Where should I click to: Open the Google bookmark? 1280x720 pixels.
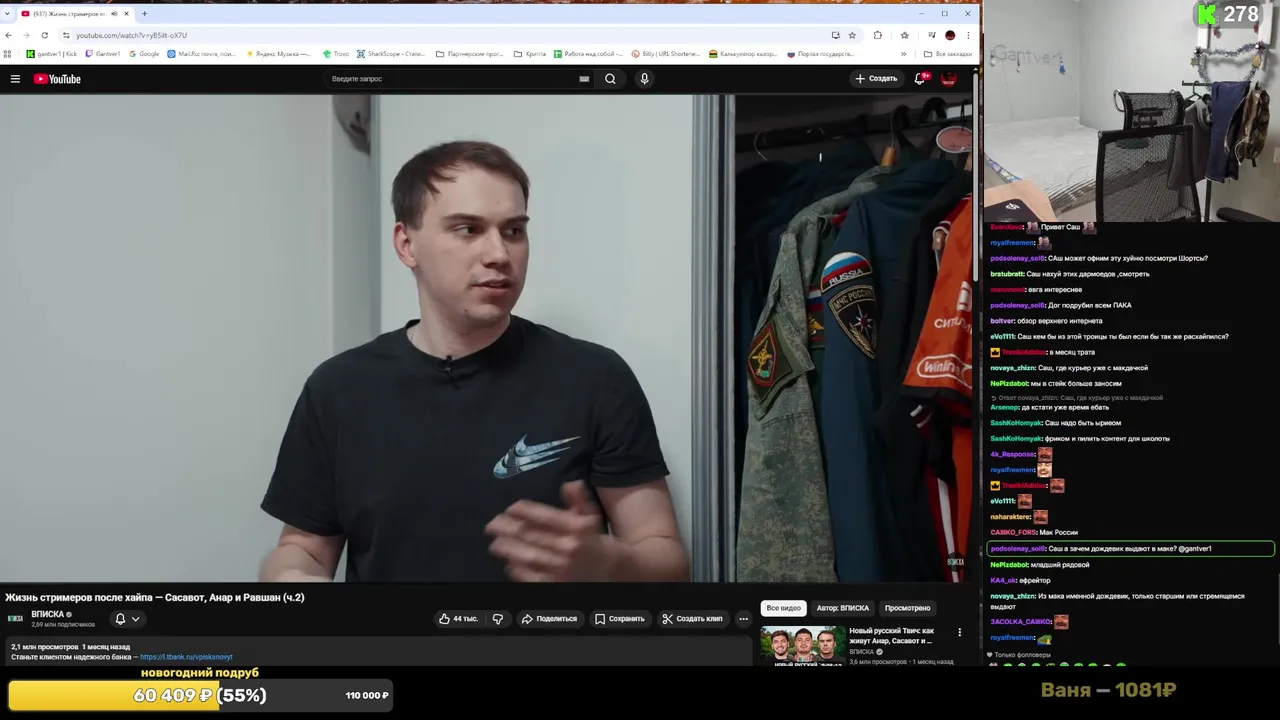[144, 54]
